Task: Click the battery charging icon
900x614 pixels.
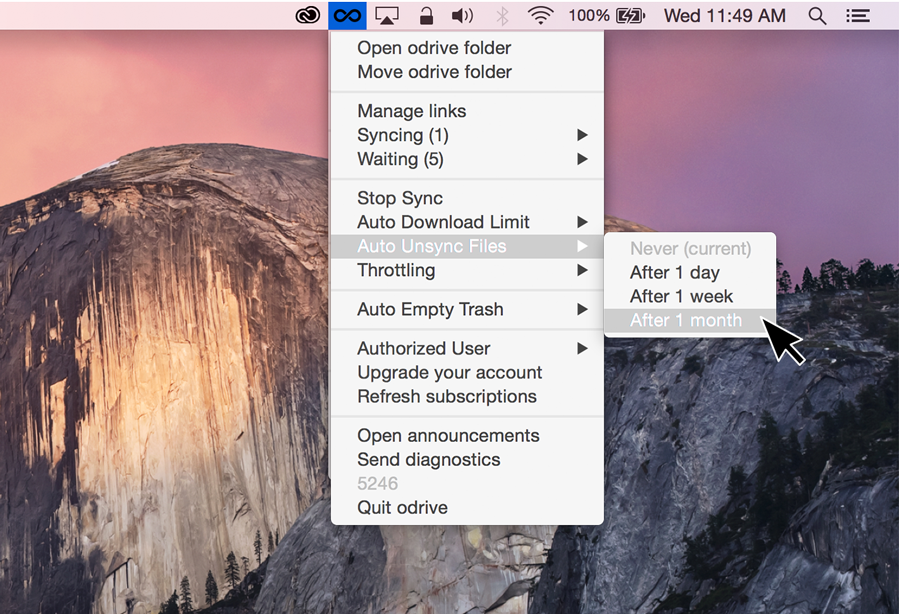Action: [x=630, y=15]
